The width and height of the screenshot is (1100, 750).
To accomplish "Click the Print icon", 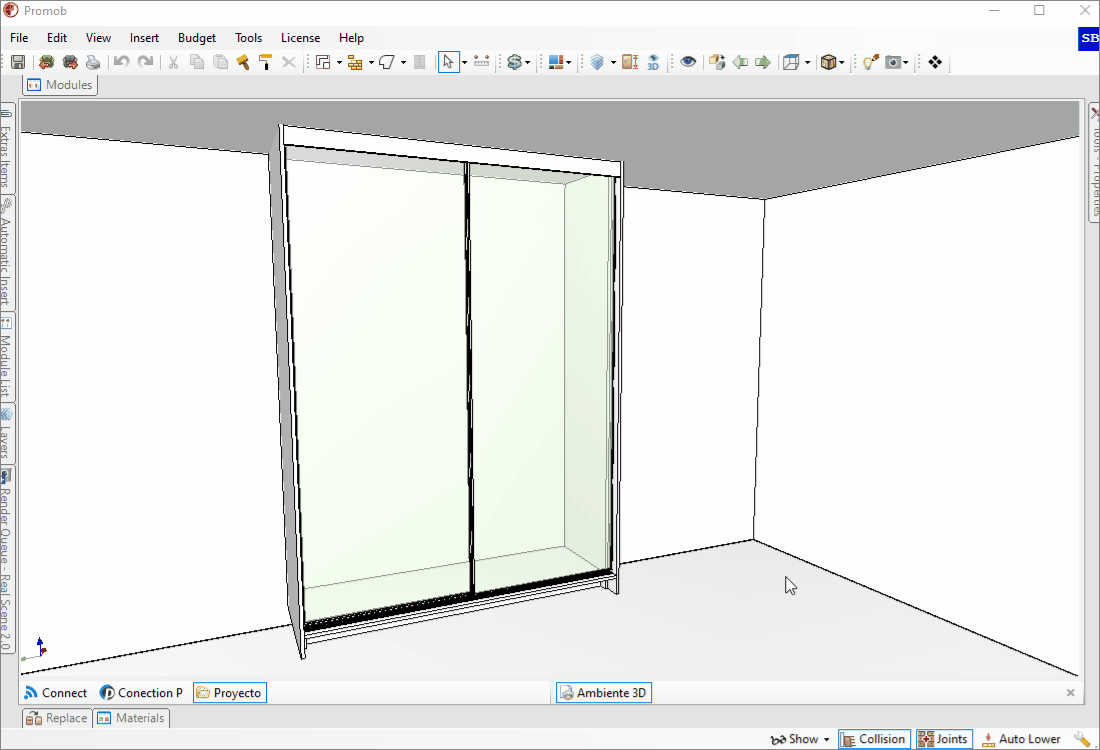I will coord(93,62).
